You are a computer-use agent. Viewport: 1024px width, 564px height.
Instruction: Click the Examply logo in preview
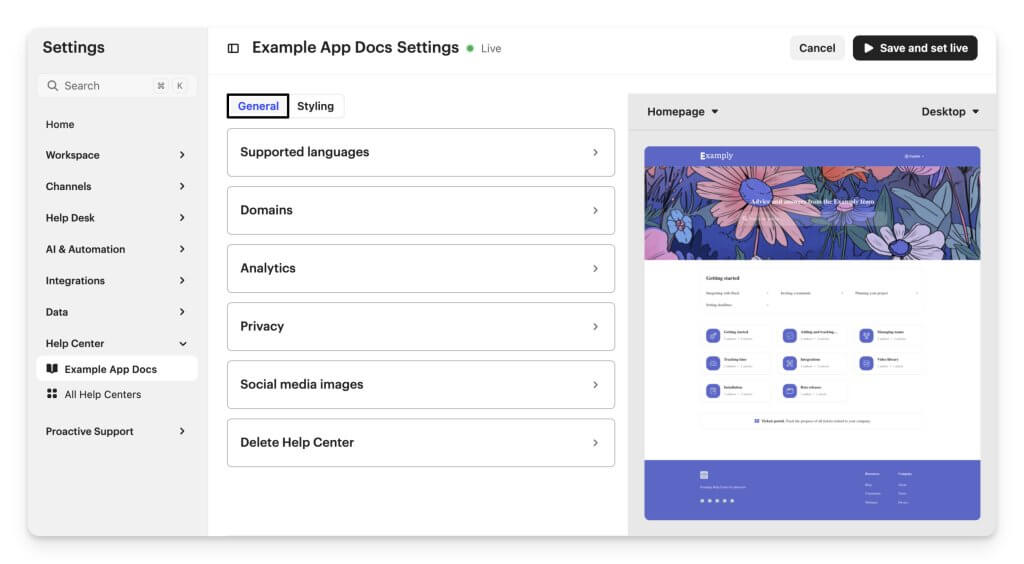(x=716, y=156)
